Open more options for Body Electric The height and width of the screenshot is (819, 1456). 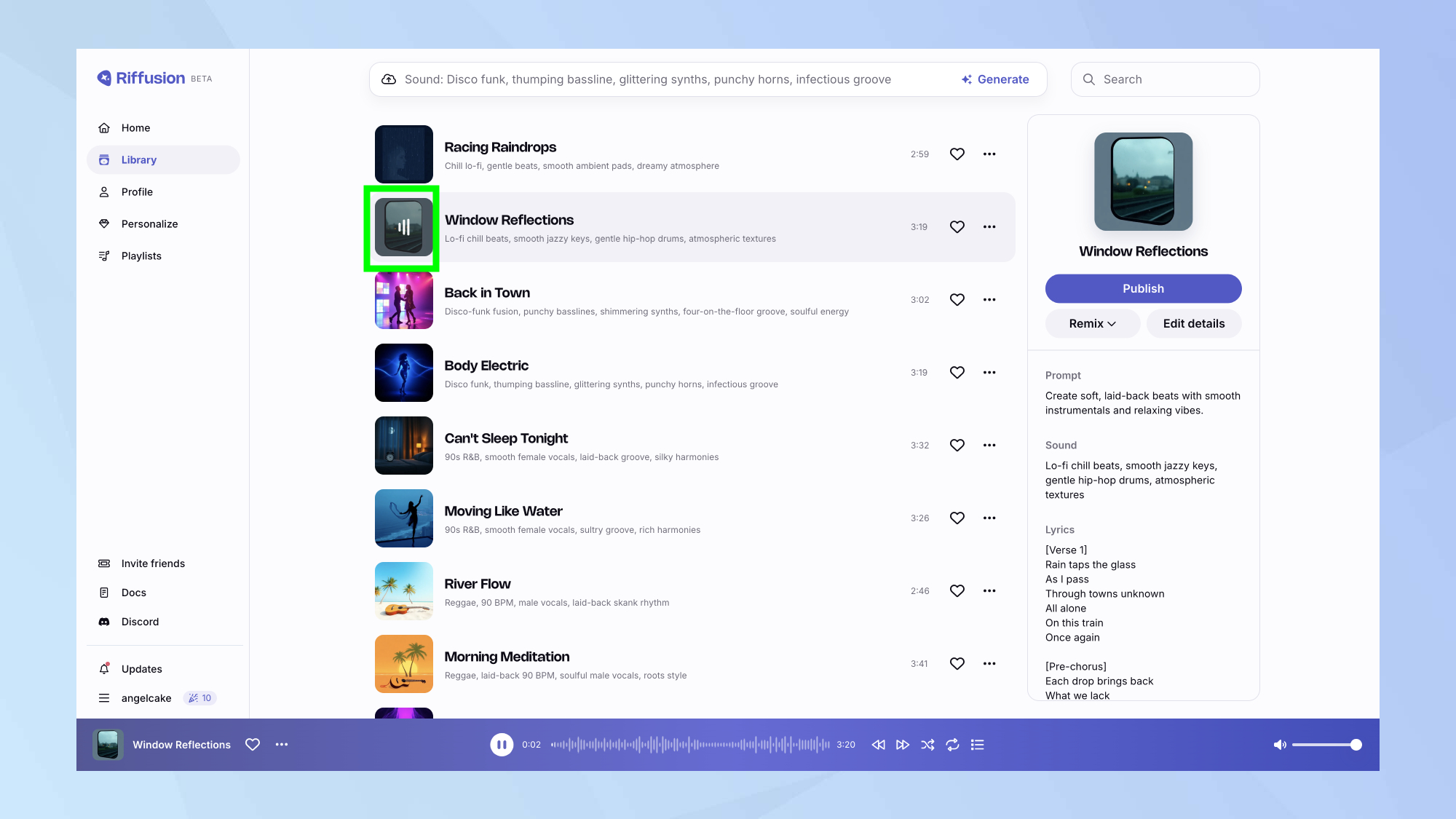click(x=989, y=373)
